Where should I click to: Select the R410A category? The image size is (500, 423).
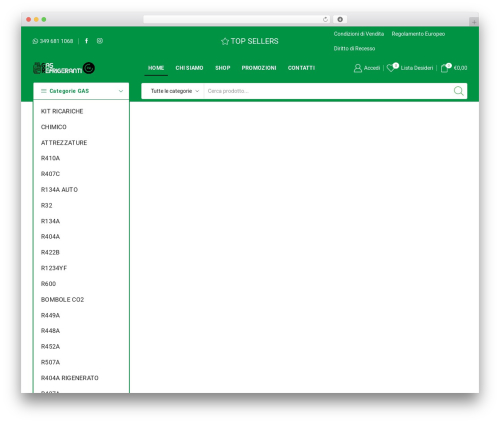coord(50,158)
